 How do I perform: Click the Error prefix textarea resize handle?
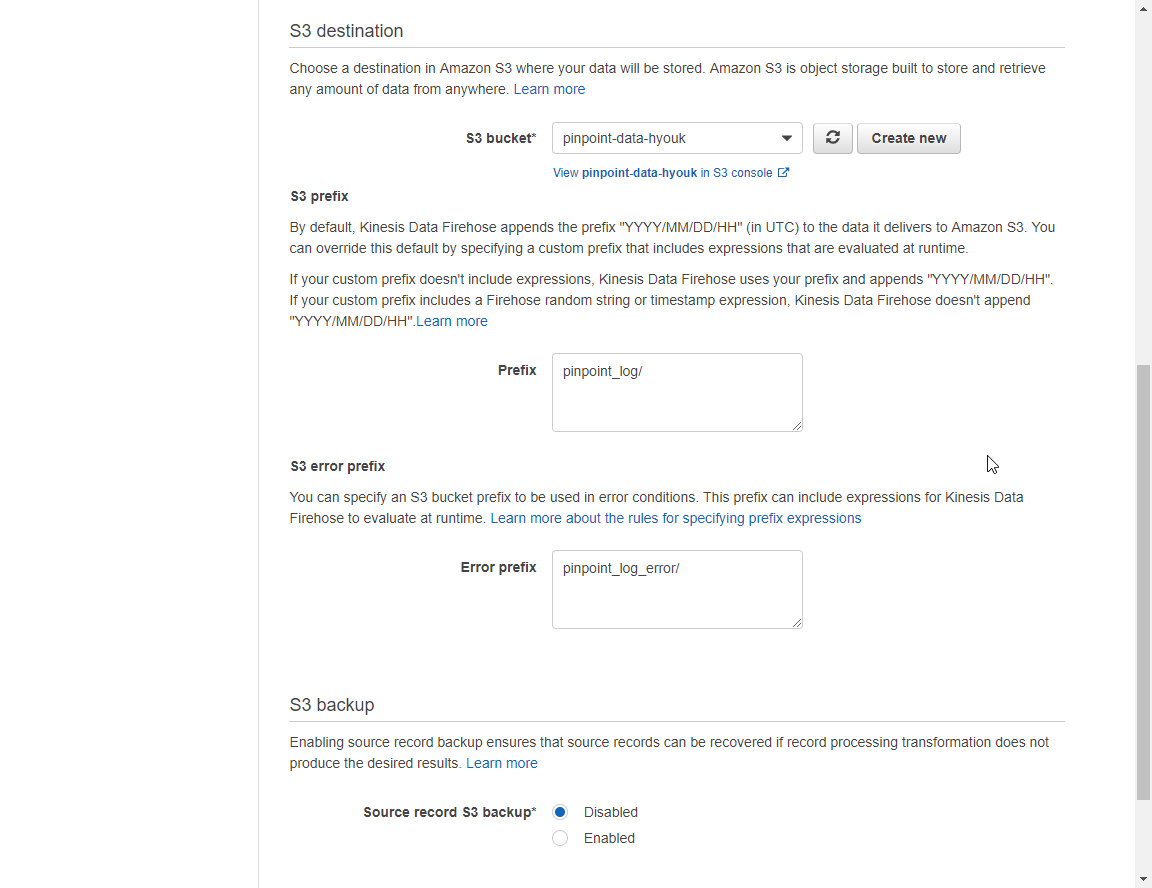click(x=796, y=622)
